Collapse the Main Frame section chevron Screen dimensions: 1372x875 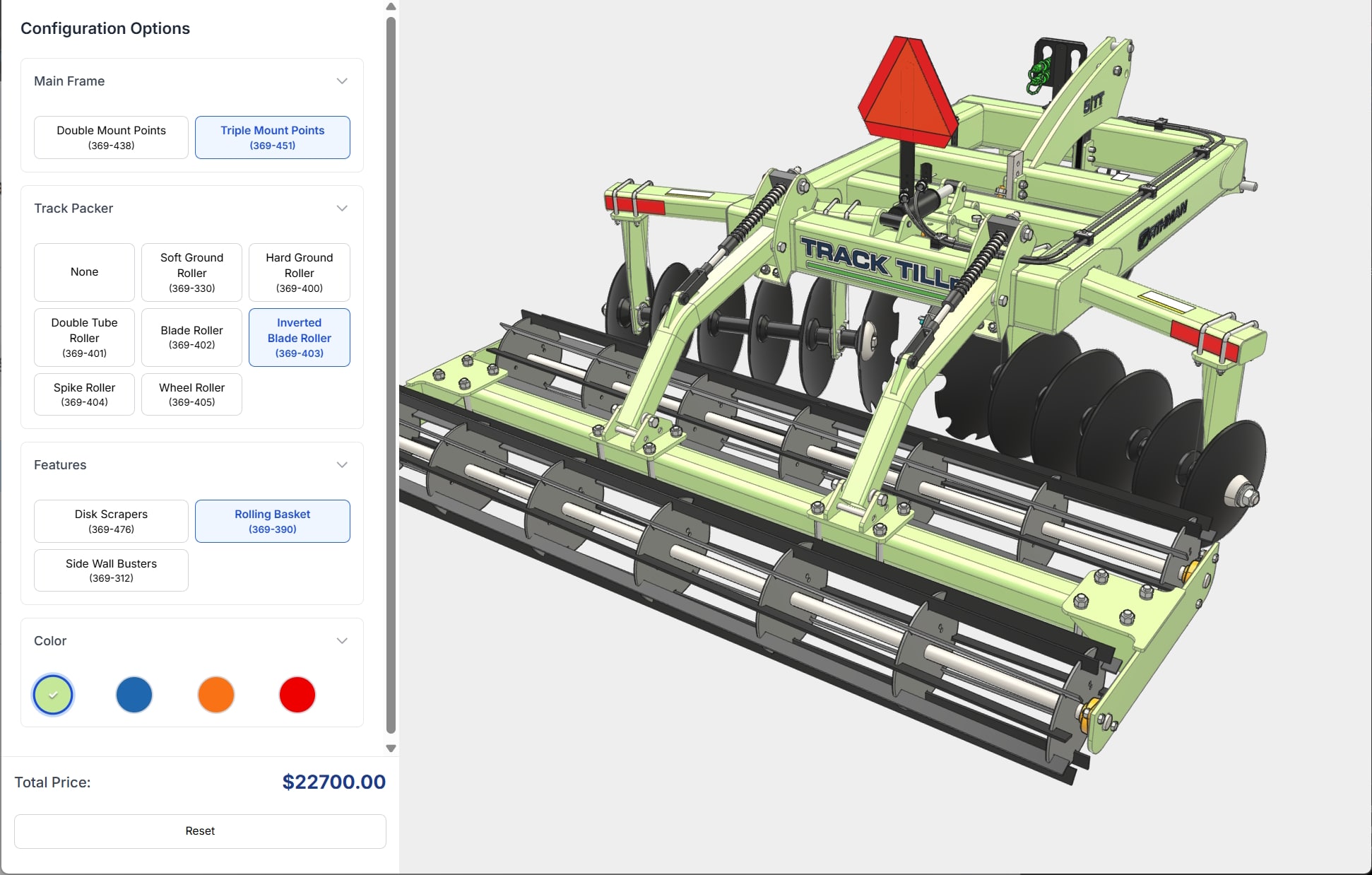click(342, 81)
